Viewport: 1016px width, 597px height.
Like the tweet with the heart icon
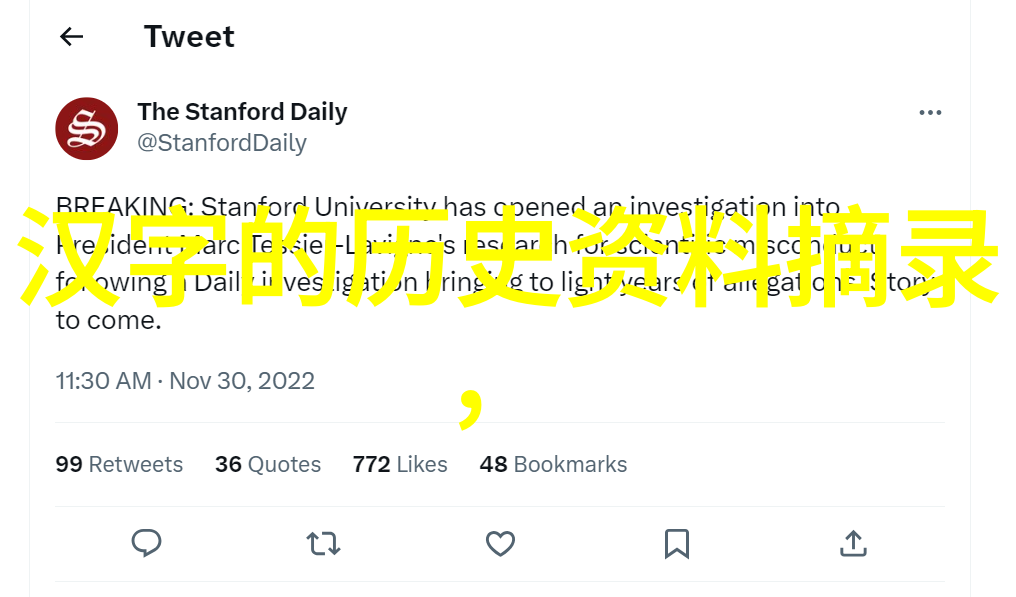(500, 543)
